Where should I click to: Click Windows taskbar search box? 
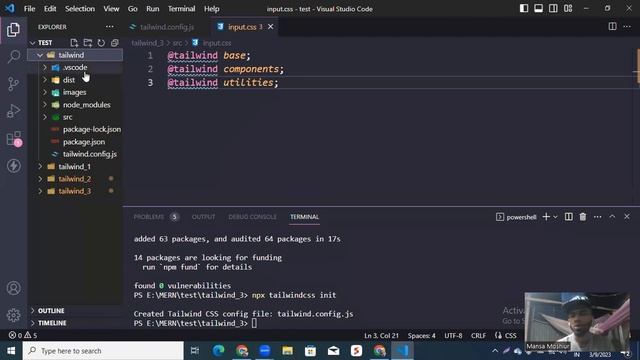(x=103, y=351)
